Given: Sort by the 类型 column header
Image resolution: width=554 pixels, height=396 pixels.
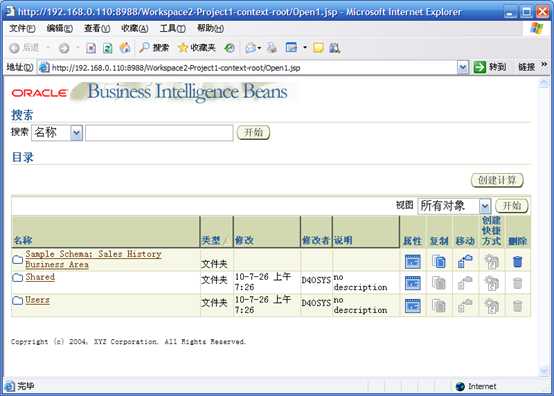Looking at the screenshot, I should click(x=211, y=241).
